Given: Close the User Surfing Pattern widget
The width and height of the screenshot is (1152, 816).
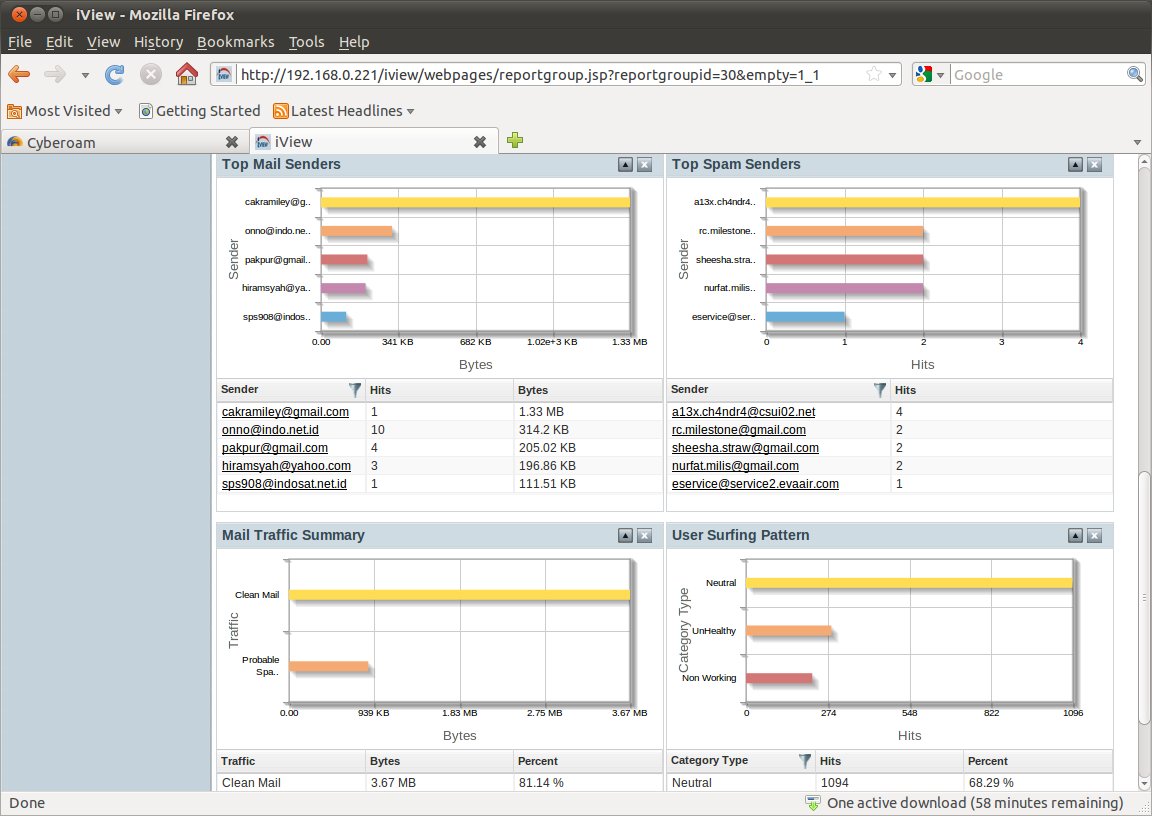Looking at the screenshot, I should click(x=1094, y=536).
